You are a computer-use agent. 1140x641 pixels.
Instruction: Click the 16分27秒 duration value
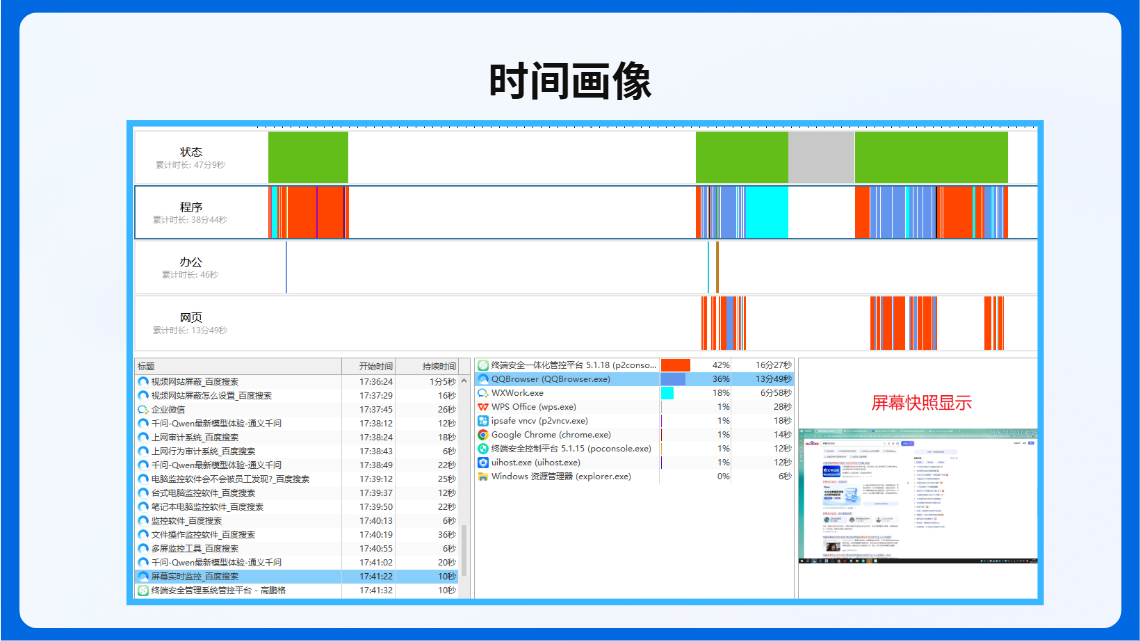(x=774, y=365)
